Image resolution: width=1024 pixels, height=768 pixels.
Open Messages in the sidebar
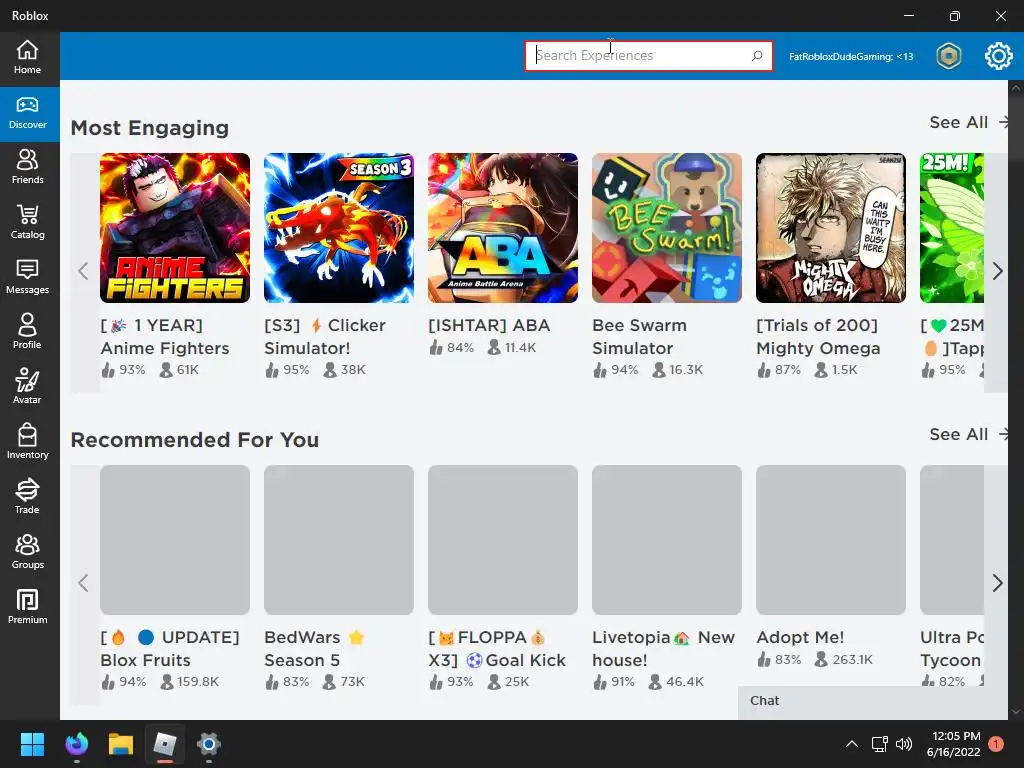pos(27,278)
